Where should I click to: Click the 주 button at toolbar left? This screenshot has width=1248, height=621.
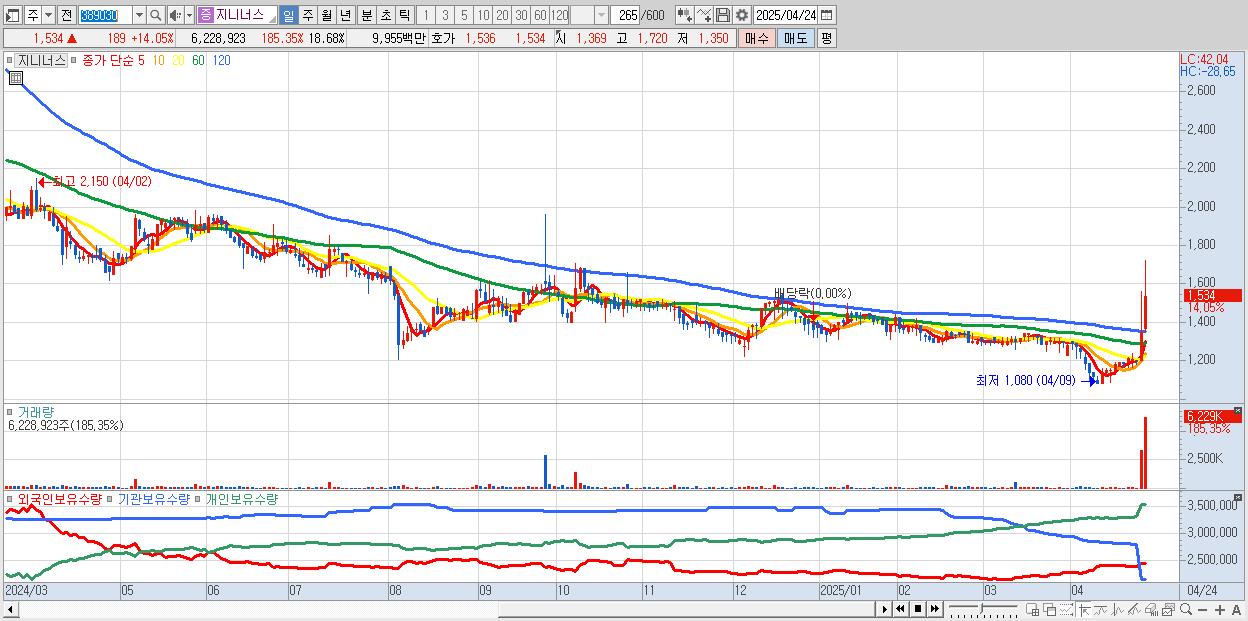click(x=33, y=15)
